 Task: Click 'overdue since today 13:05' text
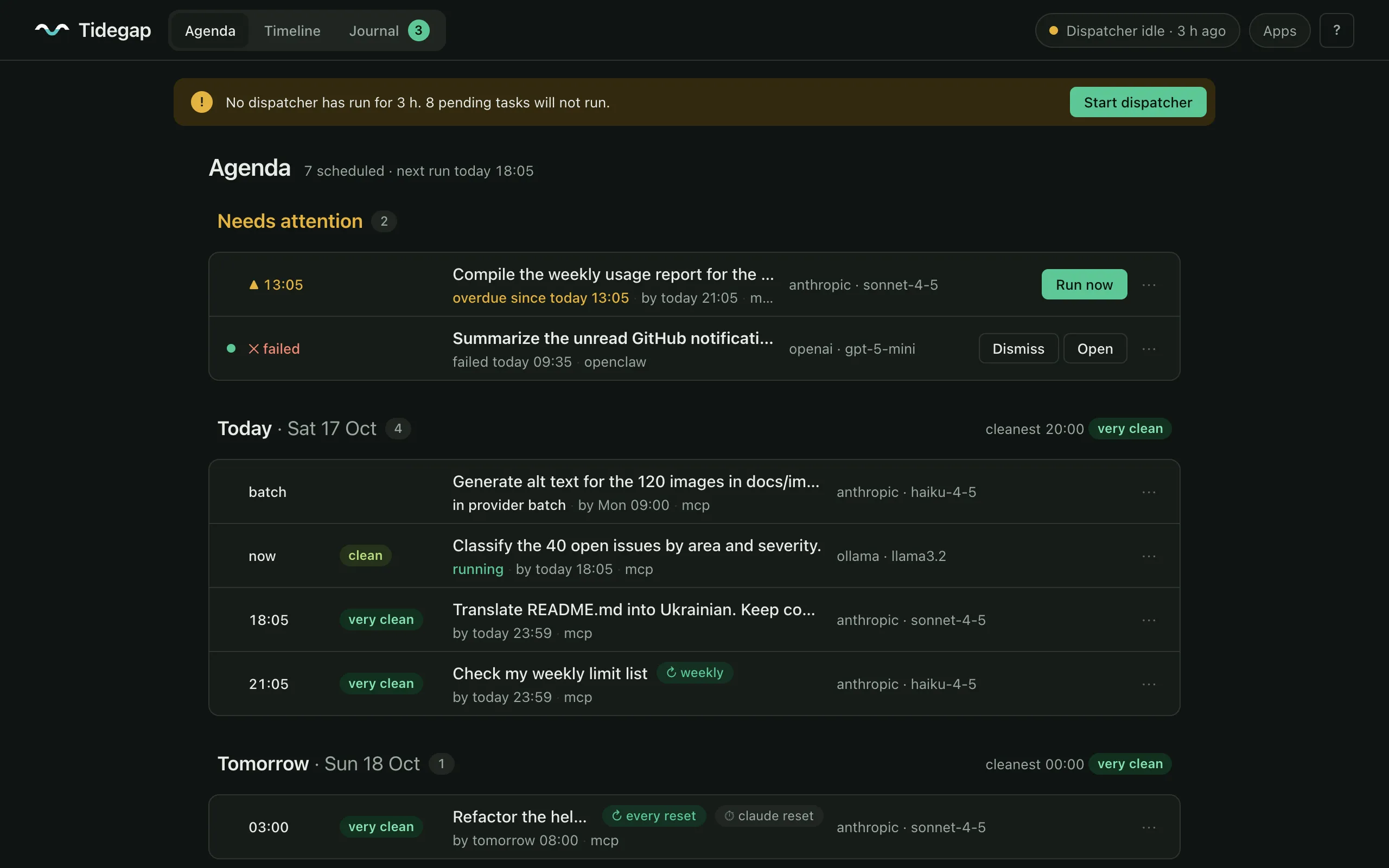coord(540,298)
